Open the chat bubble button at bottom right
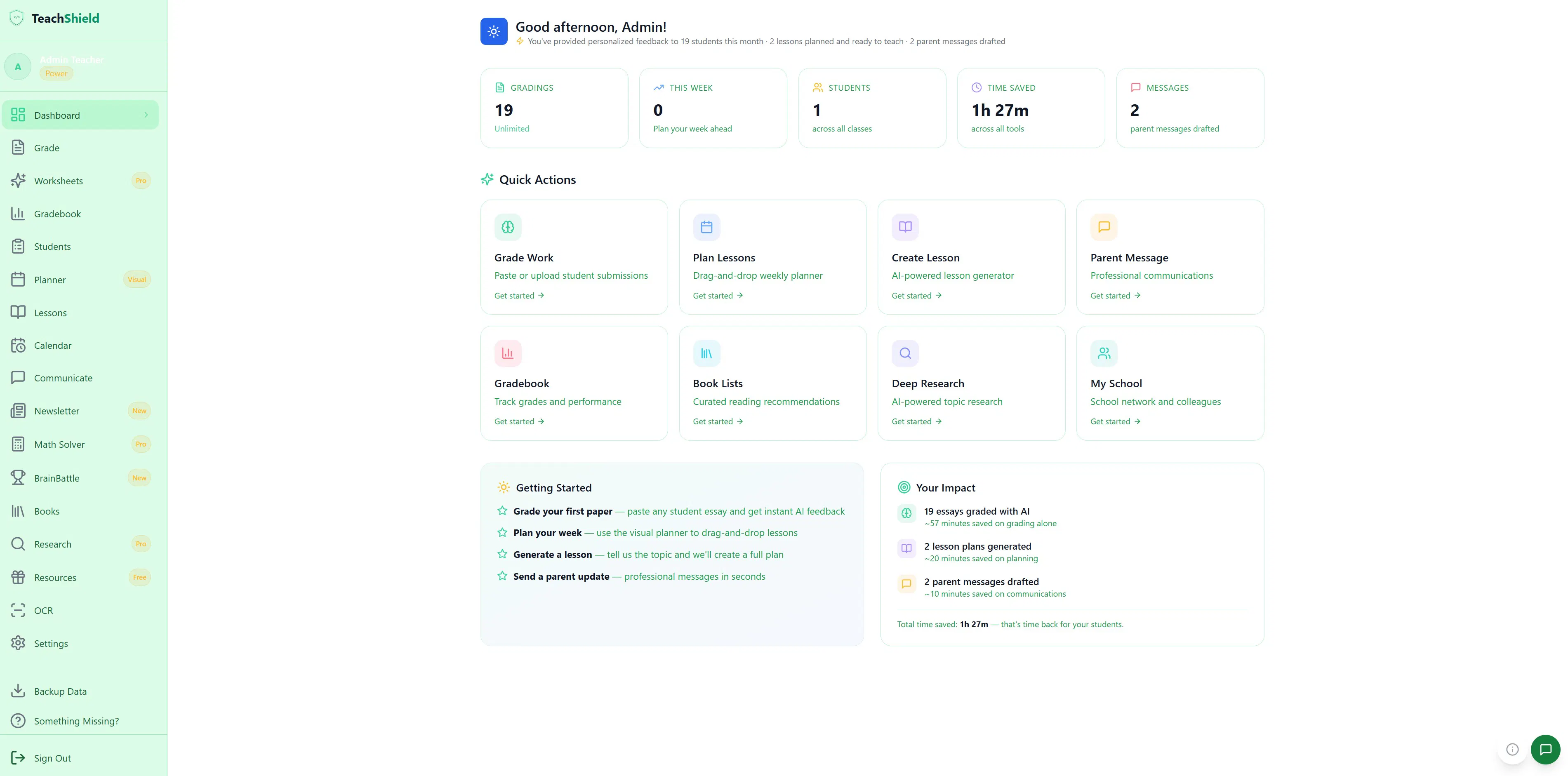This screenshot has width=1568, height=776. click(x=1545, y=750)
